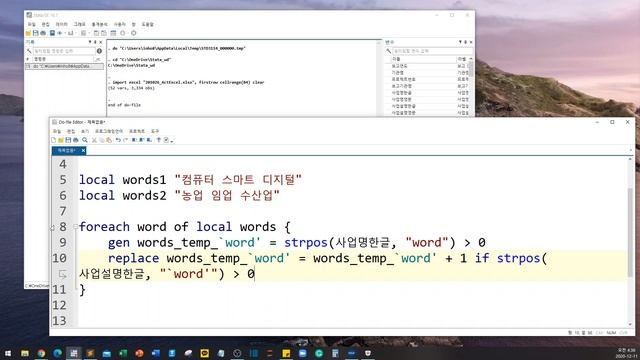Click the variables panel filter field
640x360 pixels.
tap(433, 51)
